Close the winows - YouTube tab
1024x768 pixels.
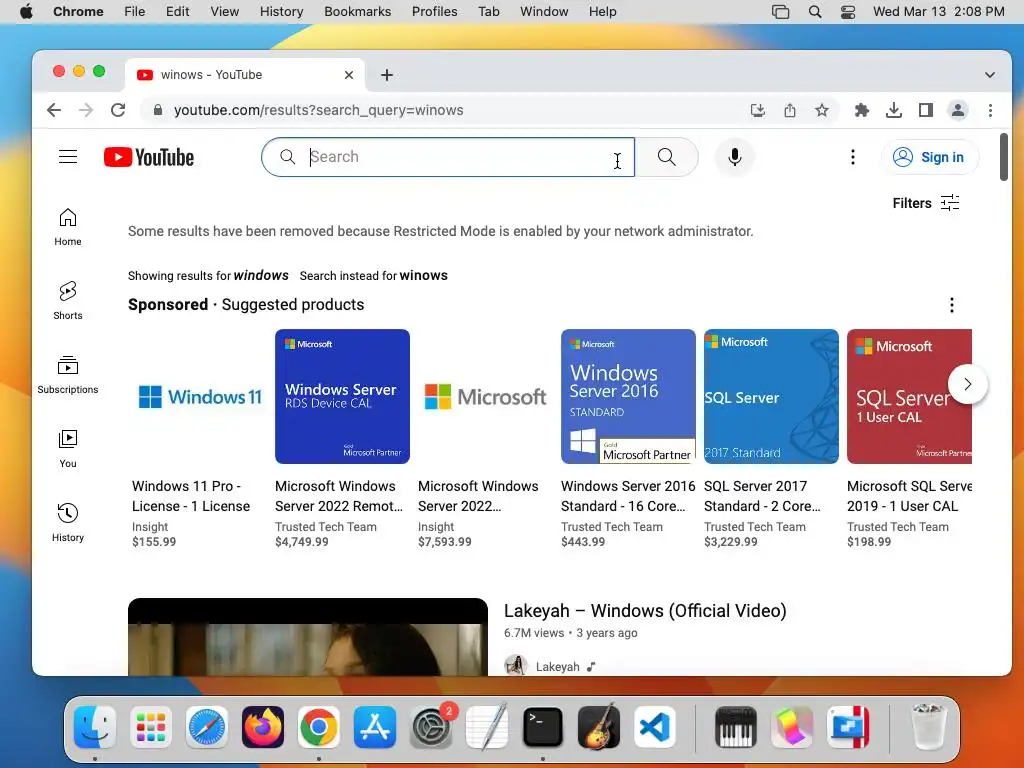click(x=349, y=75)
